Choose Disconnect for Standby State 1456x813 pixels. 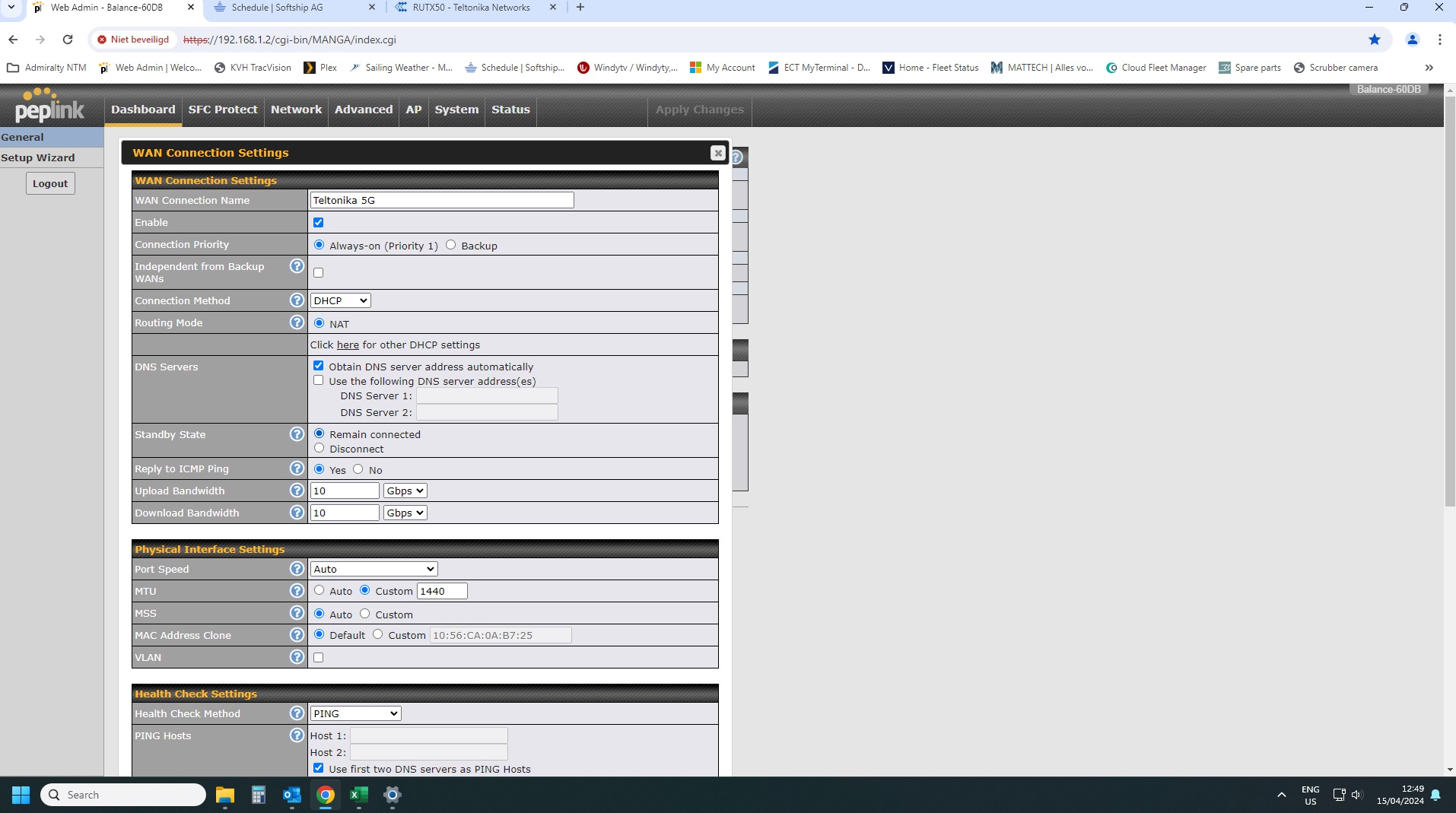[319, 448]
